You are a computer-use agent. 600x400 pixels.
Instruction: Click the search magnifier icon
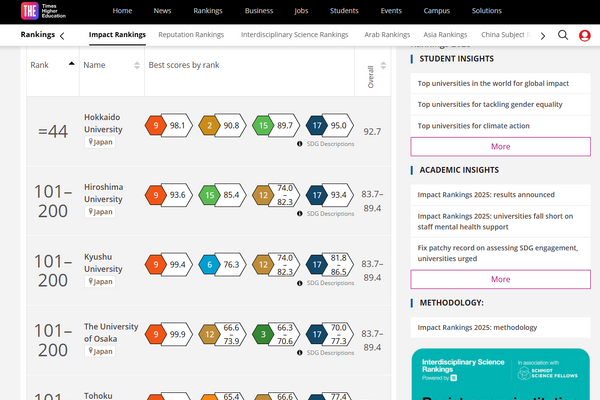[x=562, y=35]
